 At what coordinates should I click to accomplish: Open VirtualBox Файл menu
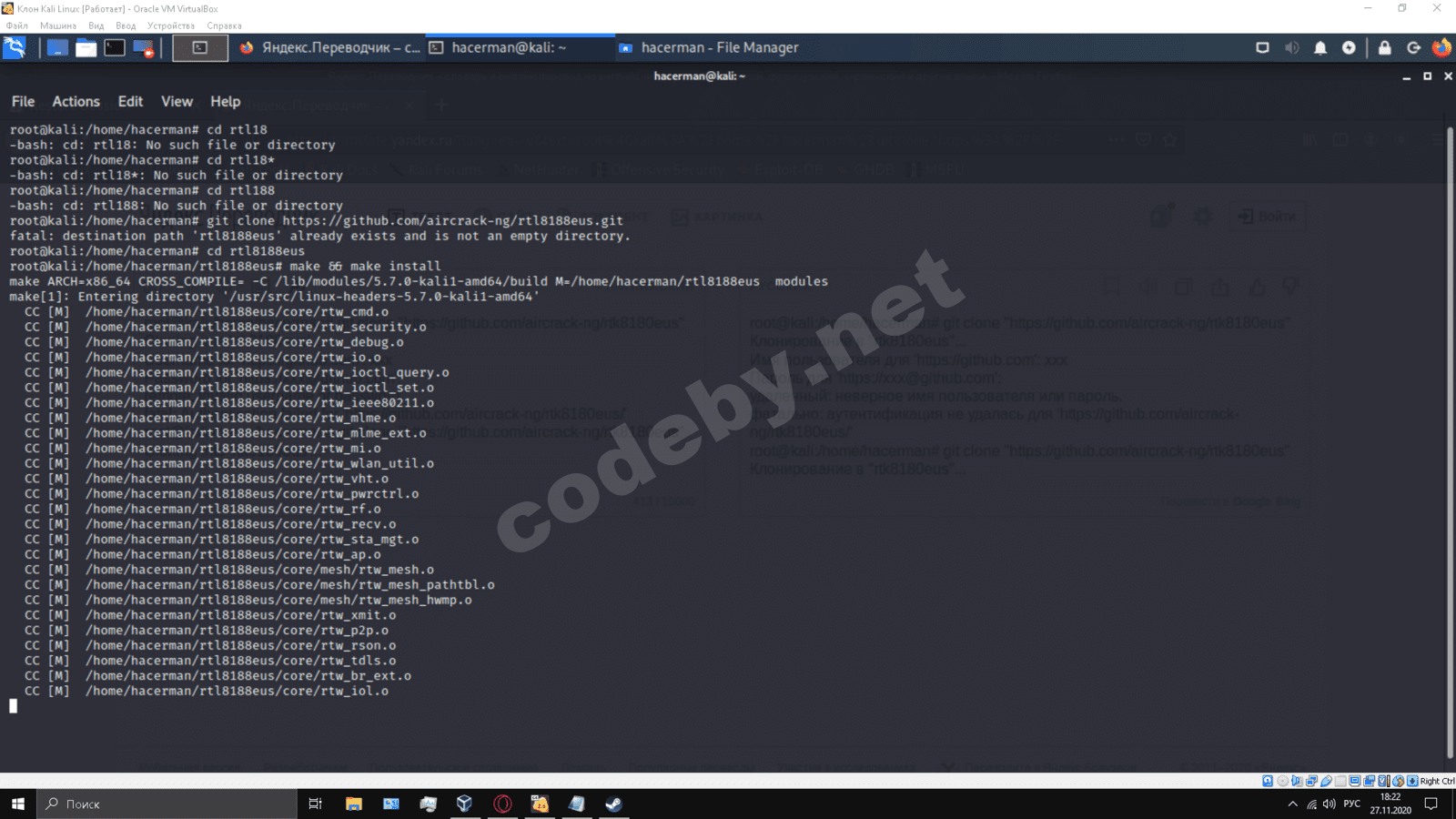(16, 25)
